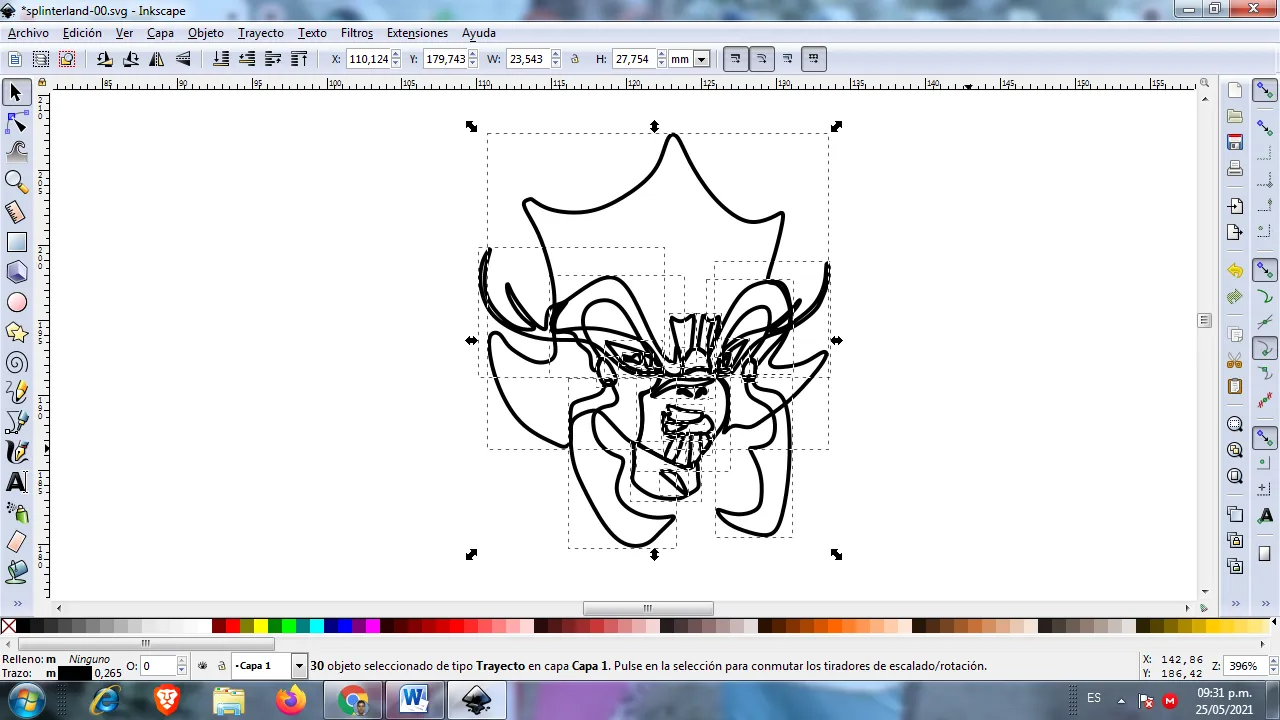Select the Star polygon tool
Image resolution: width=1280 pixels, height=720 pixels.
click(x=16, y=332)
